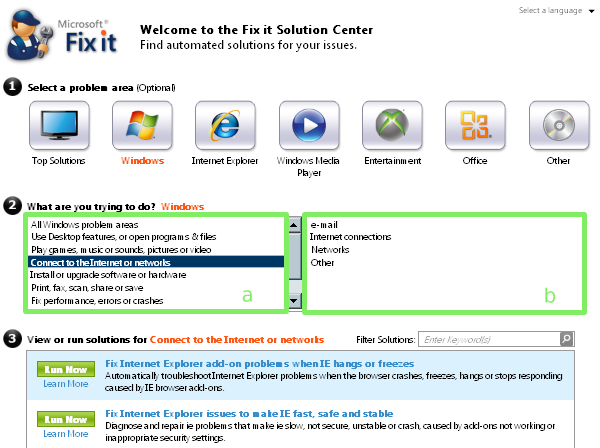Click the orange Windows label under its icon
Screen dimensions: 600x448
click(x=142, y=161)
